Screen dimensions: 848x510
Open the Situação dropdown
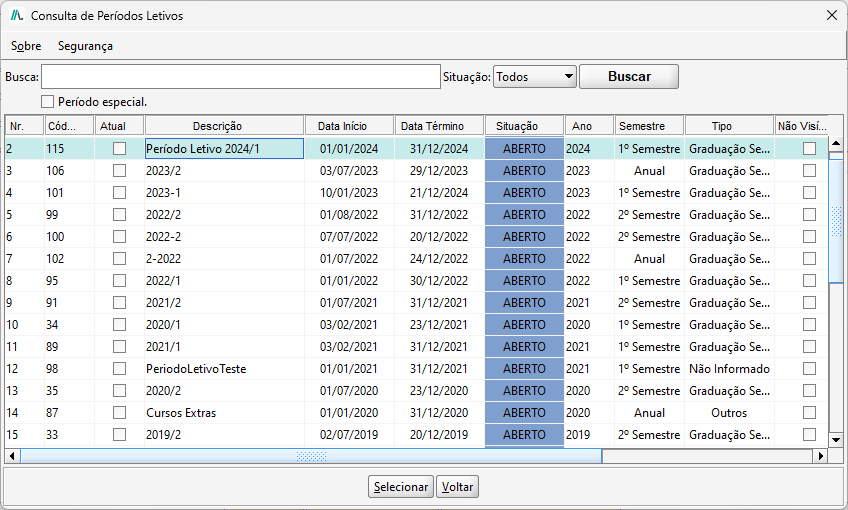pyautogui.click(x=534, y=77)
